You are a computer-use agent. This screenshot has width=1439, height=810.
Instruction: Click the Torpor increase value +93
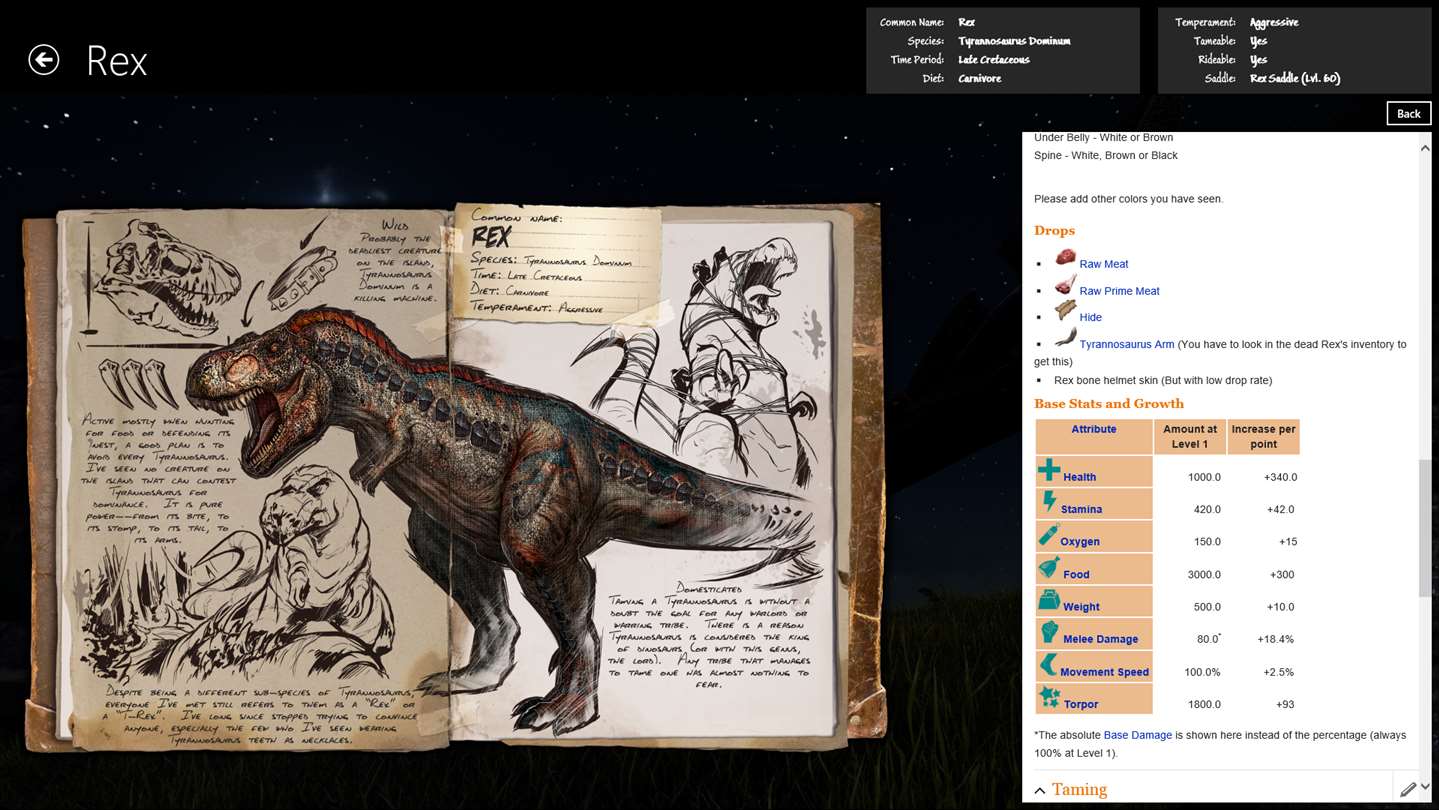coord(1286,704)
